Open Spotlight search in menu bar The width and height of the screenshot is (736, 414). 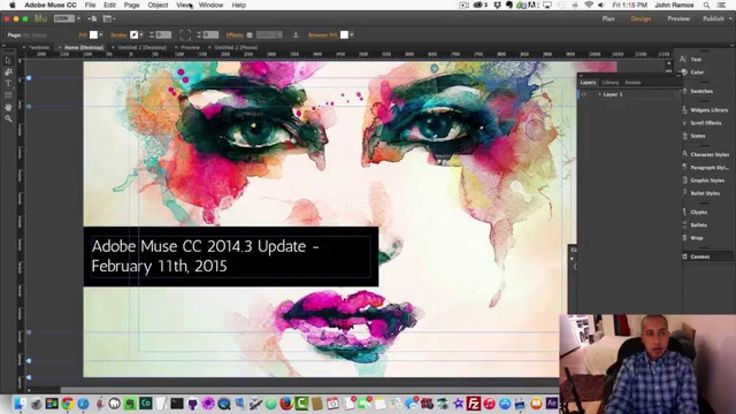(x=706, y=5)
